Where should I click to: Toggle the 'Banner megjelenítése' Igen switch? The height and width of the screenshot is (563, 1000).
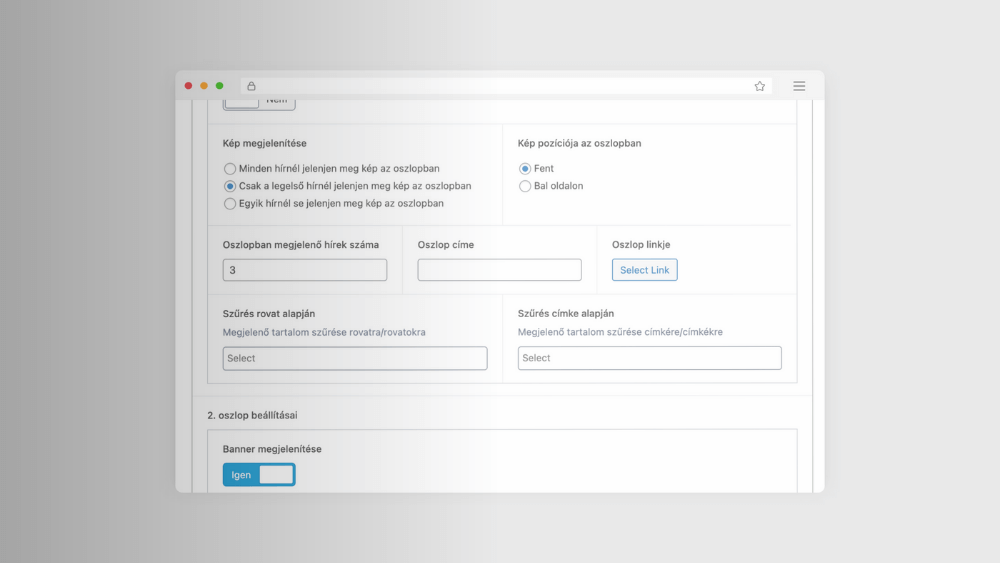coord(259,474)
